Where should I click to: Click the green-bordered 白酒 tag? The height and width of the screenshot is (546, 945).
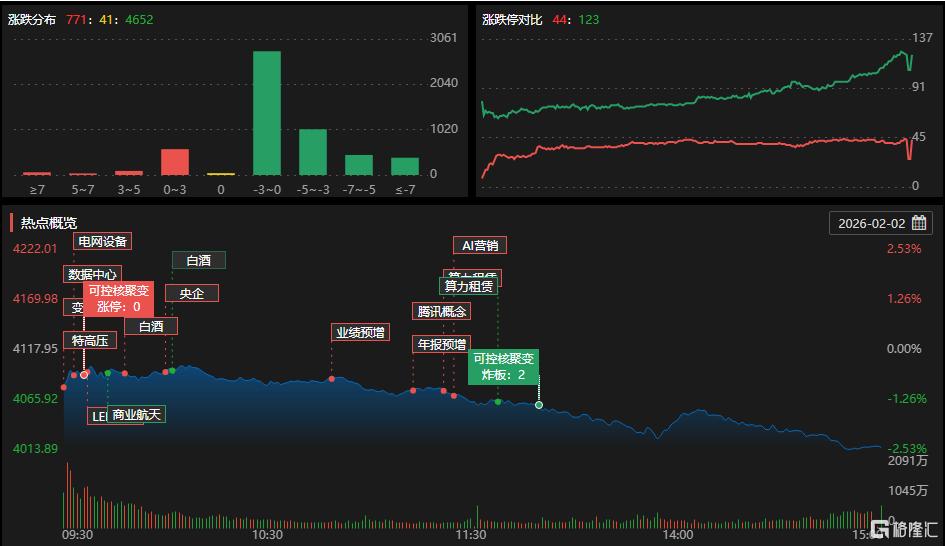pyautogui.click(x=198, y=260)
